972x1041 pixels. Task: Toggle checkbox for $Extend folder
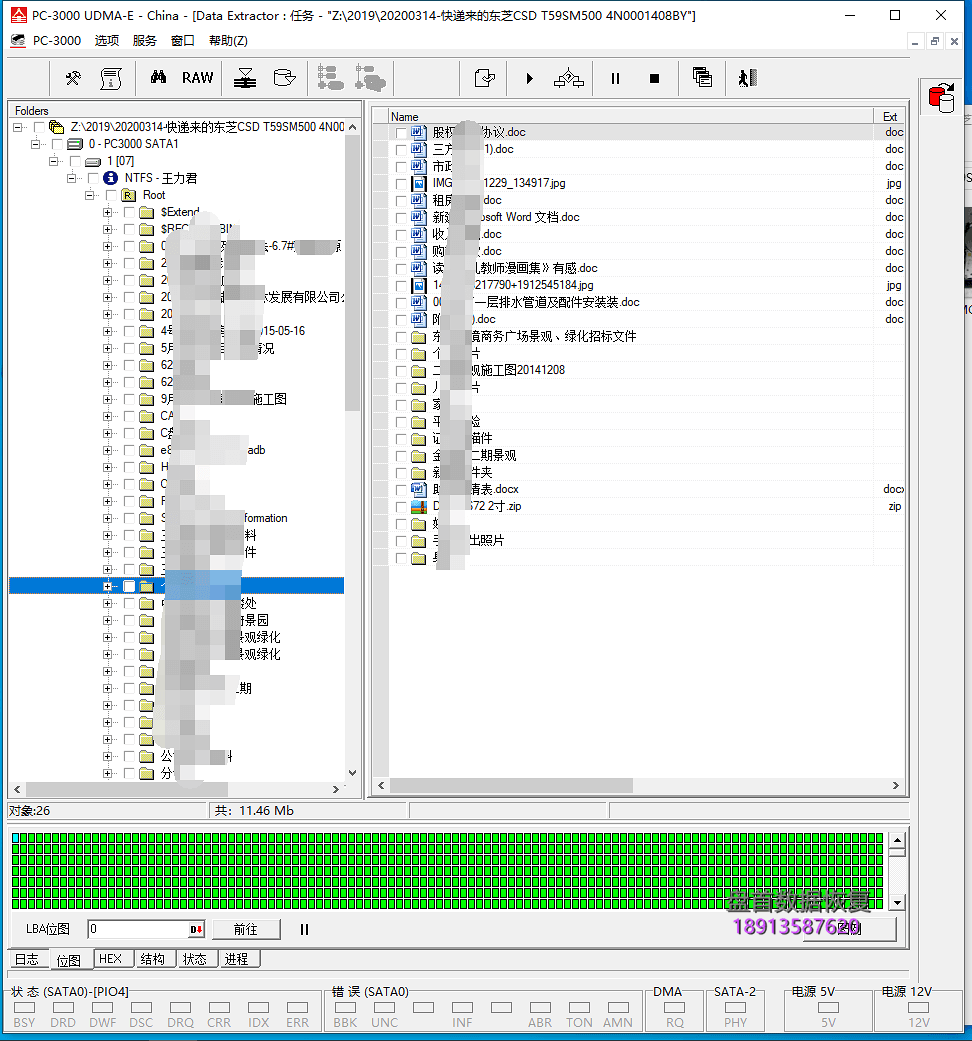pos(129,212)
